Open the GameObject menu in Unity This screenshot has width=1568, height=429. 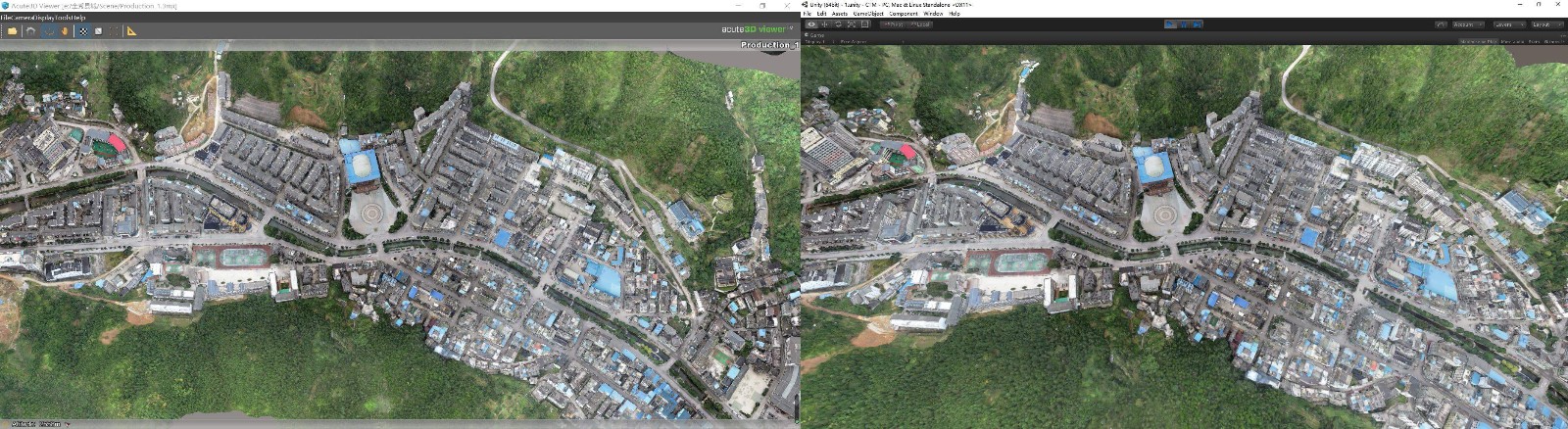[867, 14]
